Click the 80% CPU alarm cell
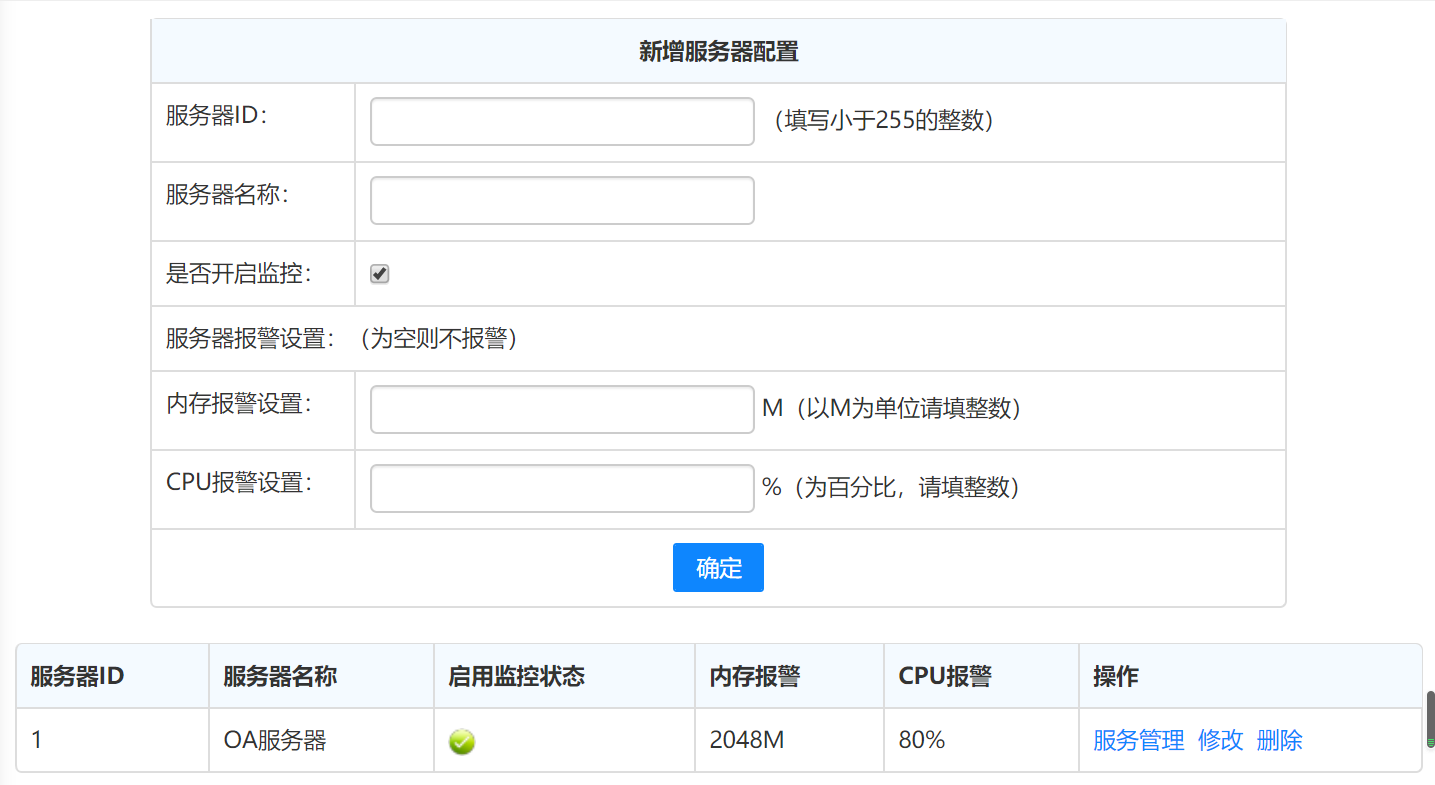This screenshot has height=785, width=1435. coord(922,740)
